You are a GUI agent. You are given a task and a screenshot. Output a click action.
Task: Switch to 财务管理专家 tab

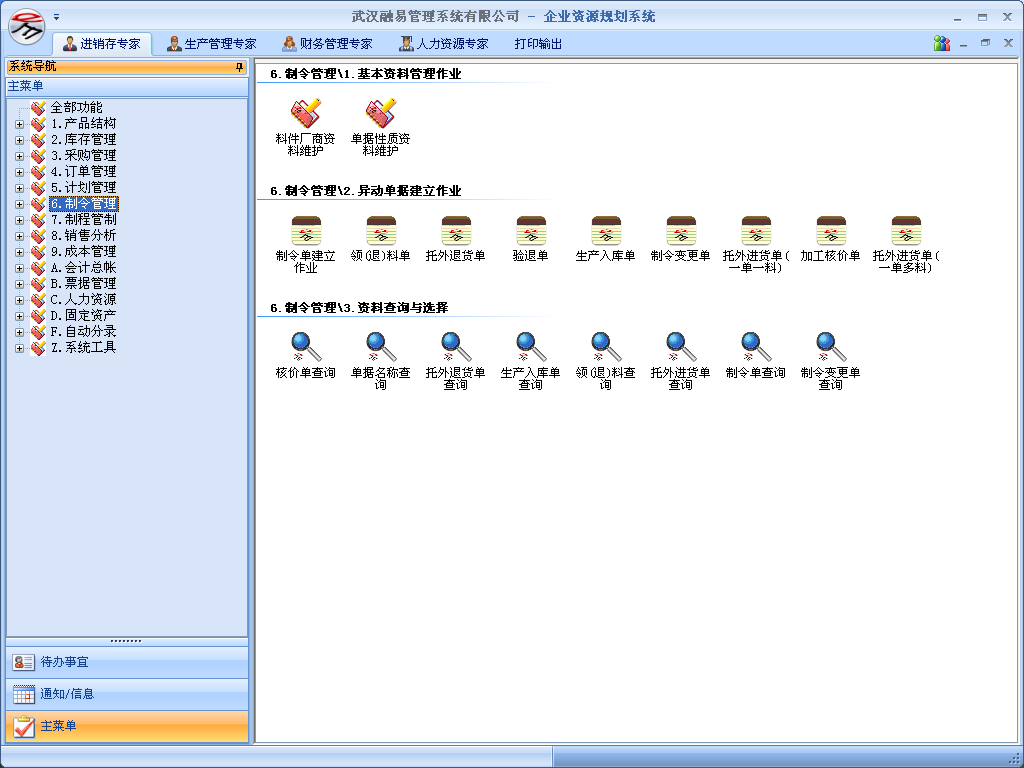tap(327, 44)
